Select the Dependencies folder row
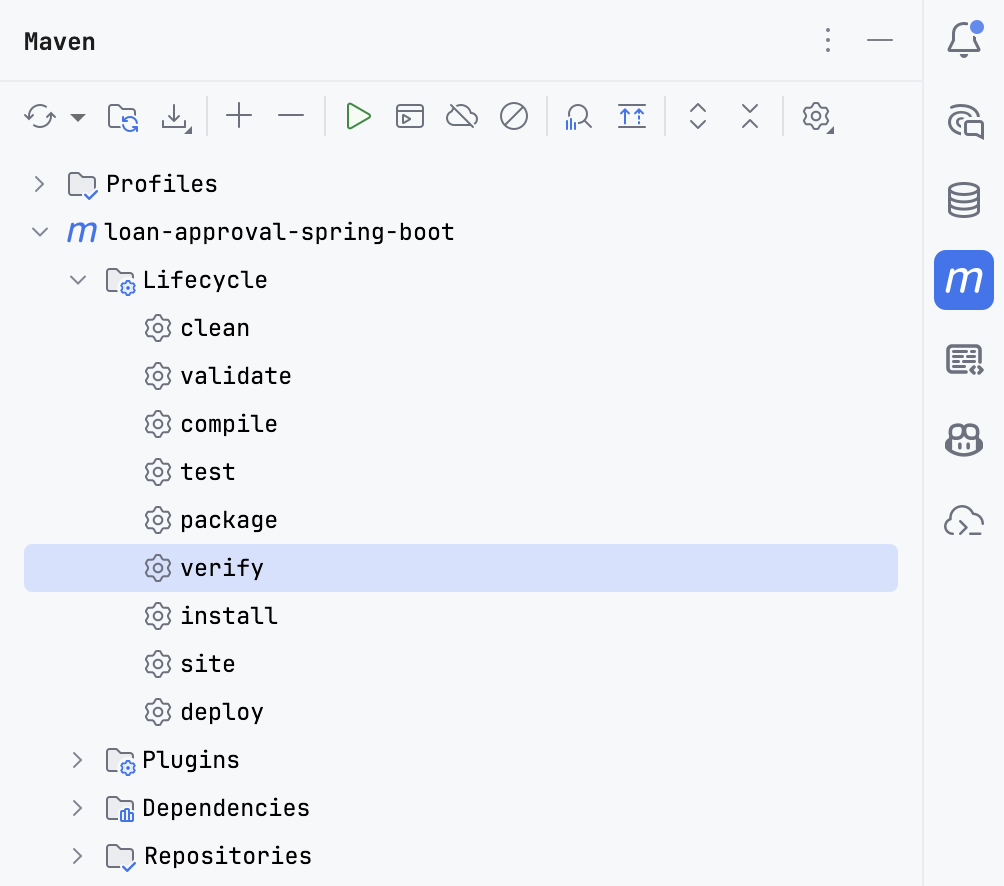1004x886 pixels. (461, 808)
